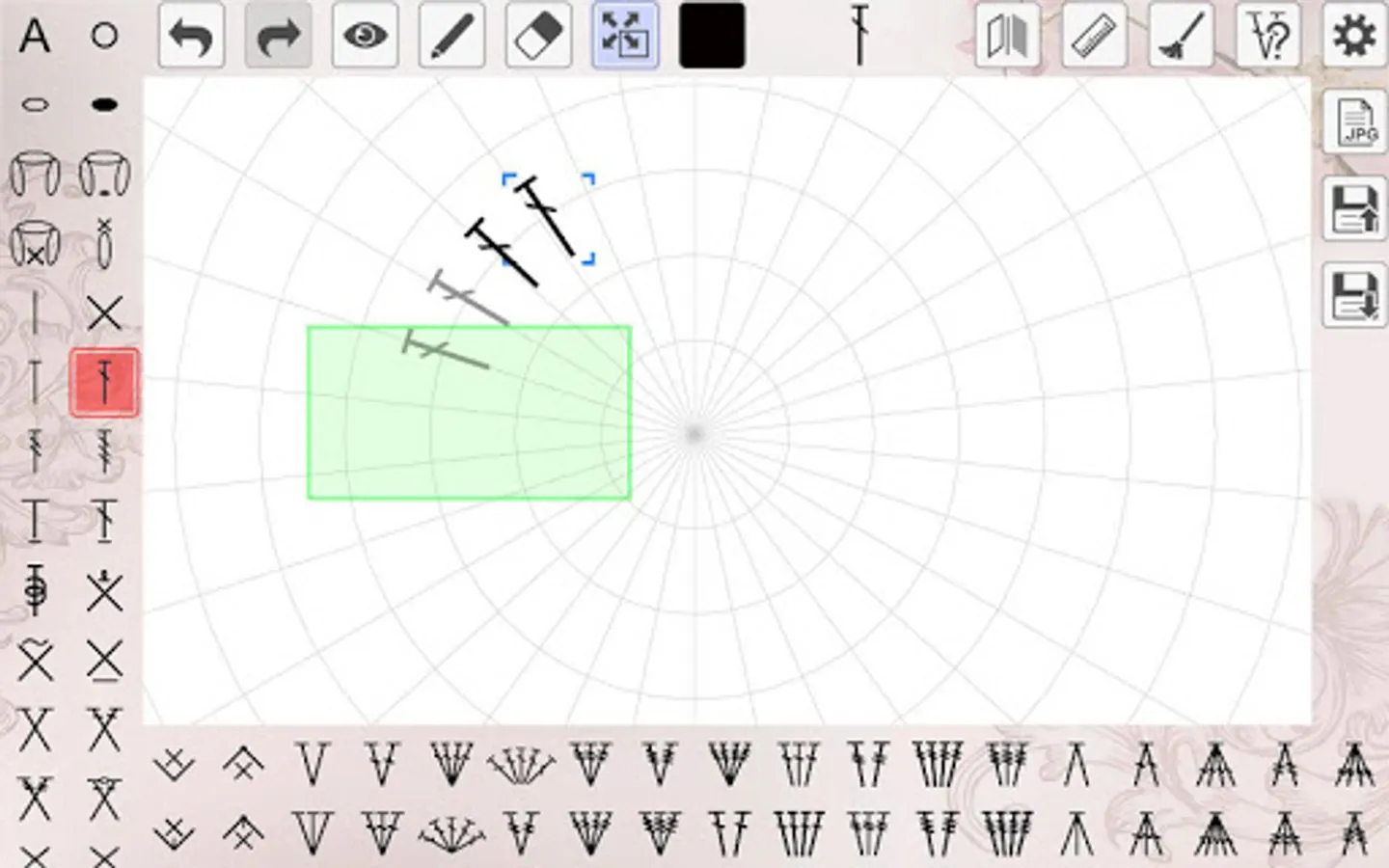Use the broom clear-canvas tool
The image size is (1389, 868).
[1180, 36]
